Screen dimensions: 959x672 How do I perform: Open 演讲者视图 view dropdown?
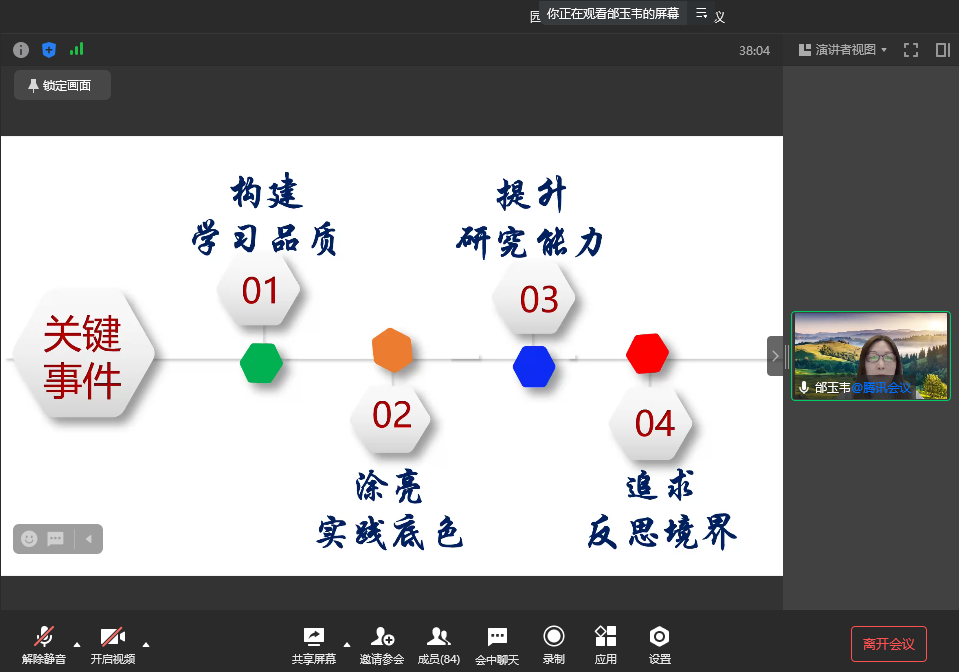843,50
